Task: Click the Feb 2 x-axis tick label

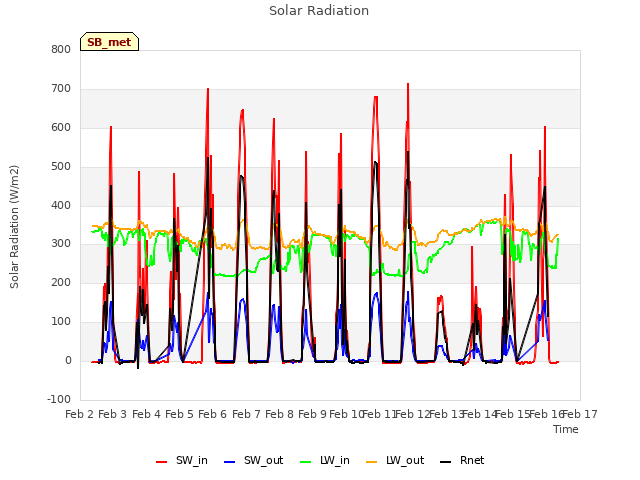Action: coord(79,414)
